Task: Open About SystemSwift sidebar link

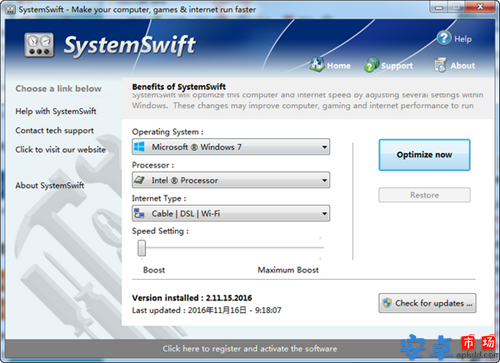Action: point(50,185)
